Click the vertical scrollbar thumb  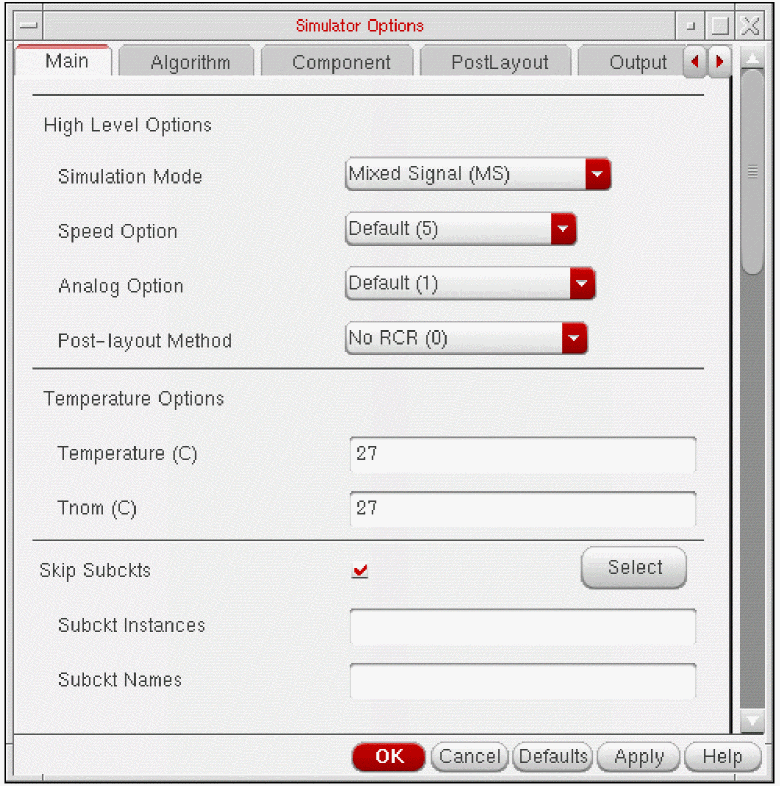(x=752, y=172)
